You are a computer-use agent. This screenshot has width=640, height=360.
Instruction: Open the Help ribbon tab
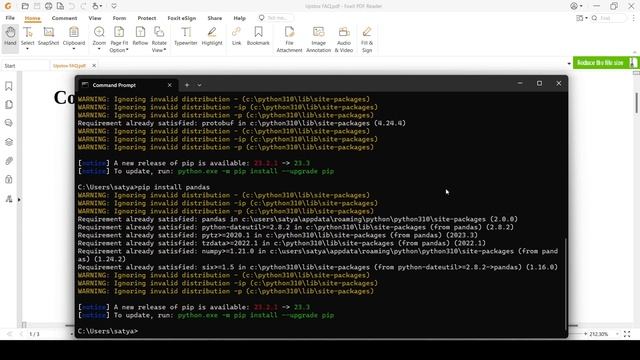[240, 18]
